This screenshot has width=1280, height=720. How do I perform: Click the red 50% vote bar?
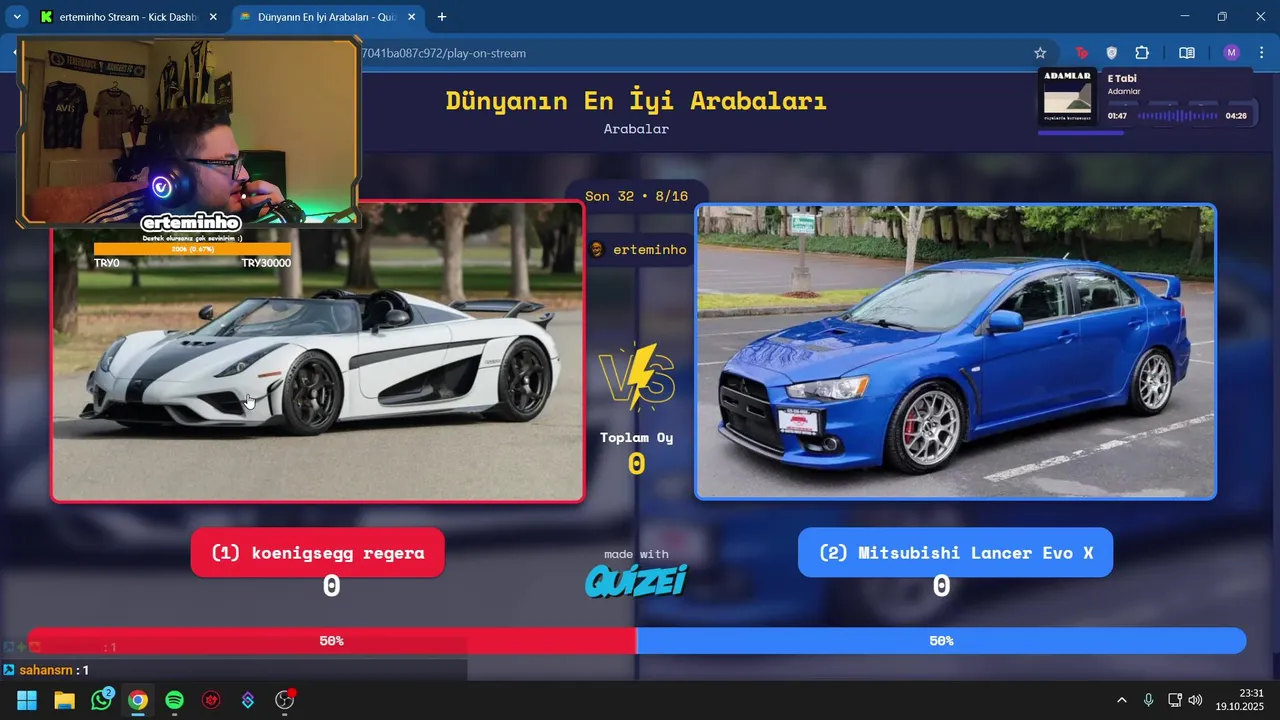[x=332, y=641]
